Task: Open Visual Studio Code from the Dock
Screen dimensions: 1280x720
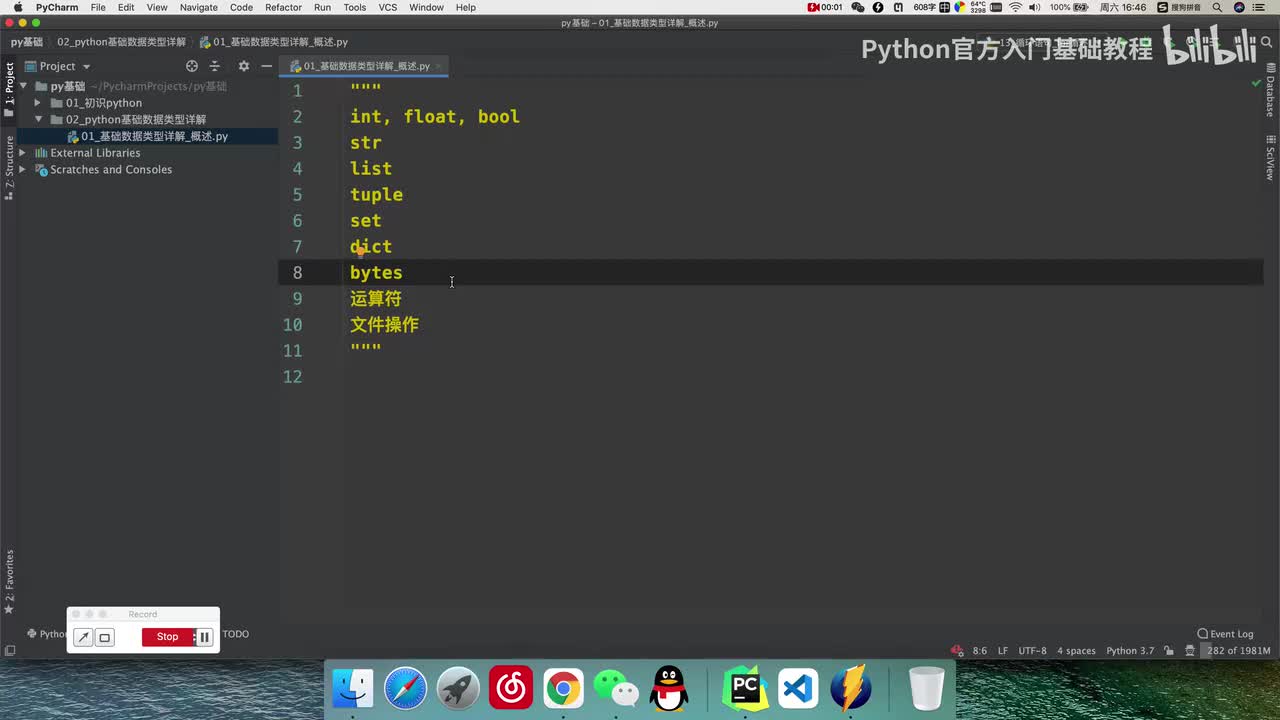Action: point(798,689)
